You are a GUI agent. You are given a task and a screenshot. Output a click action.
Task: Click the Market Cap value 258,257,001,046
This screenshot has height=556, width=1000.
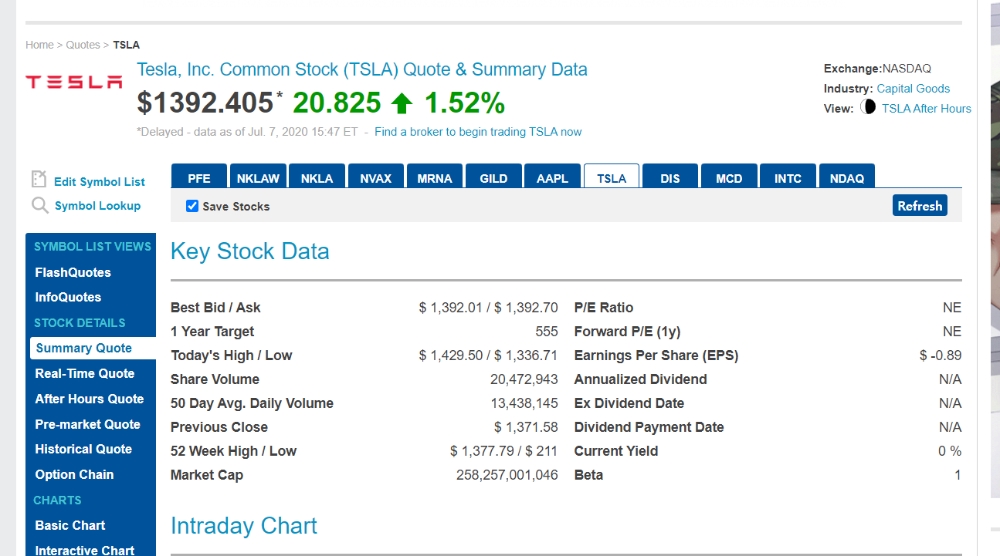pyautogui.click(x=507, y=475)
